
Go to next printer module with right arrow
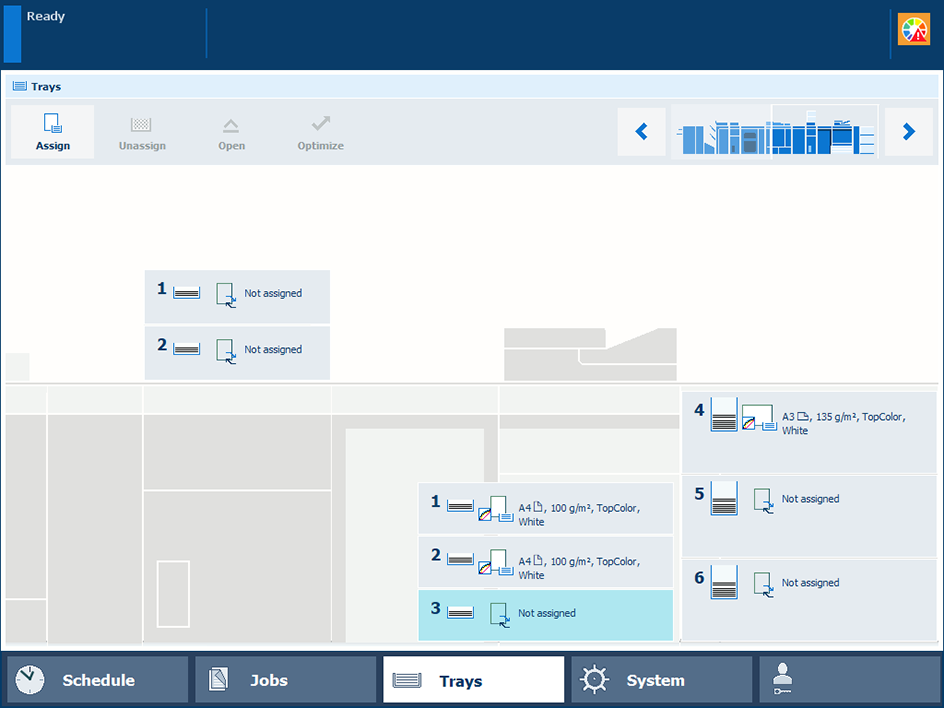(908, 132)
